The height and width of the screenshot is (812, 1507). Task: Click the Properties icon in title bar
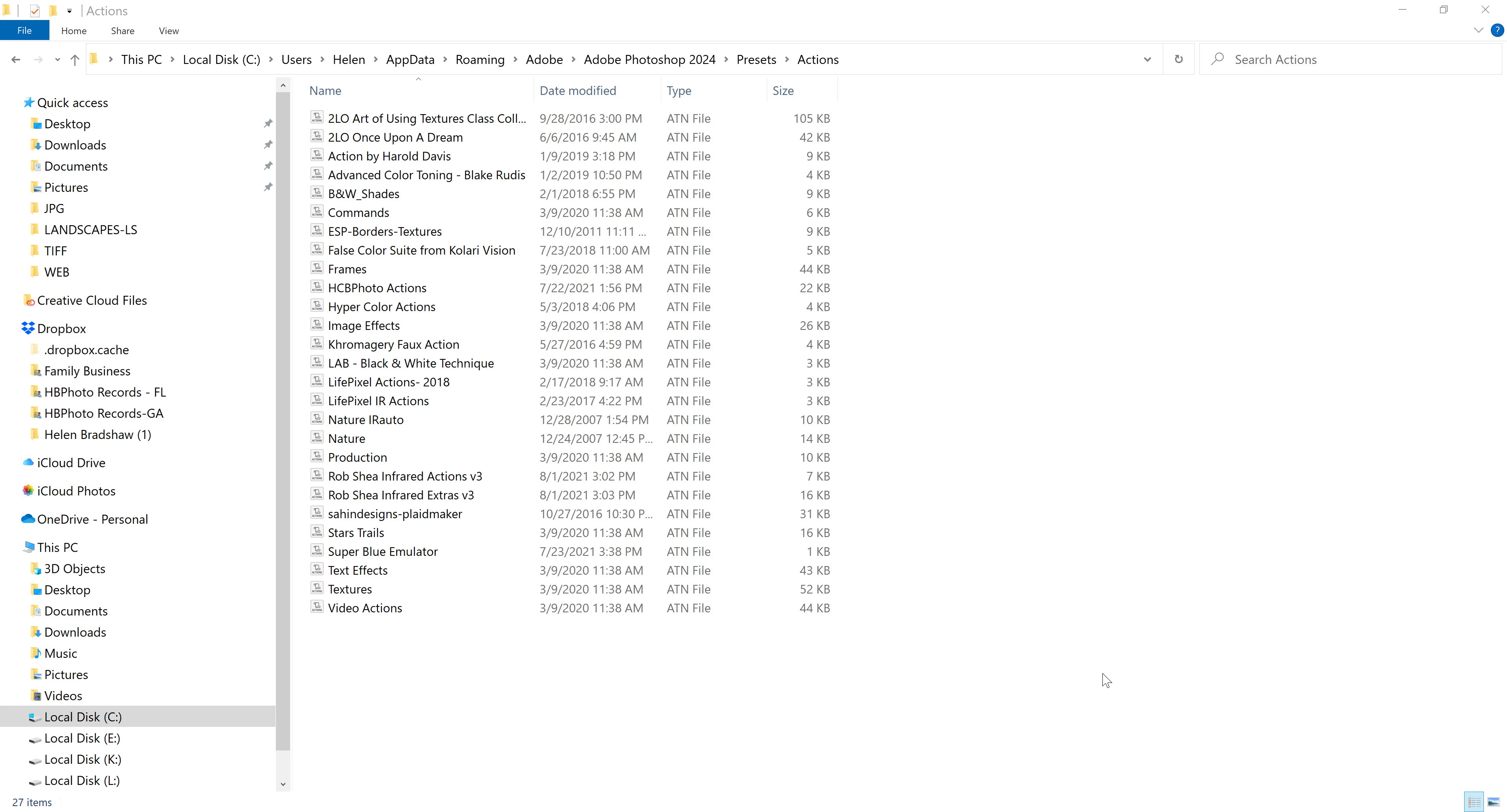[35, 11]
